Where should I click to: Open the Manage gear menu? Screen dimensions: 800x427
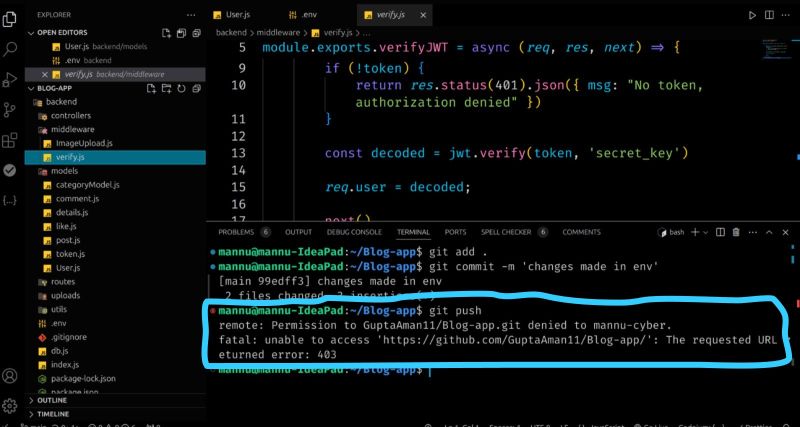pyautogui.click(x=9, y=405)
